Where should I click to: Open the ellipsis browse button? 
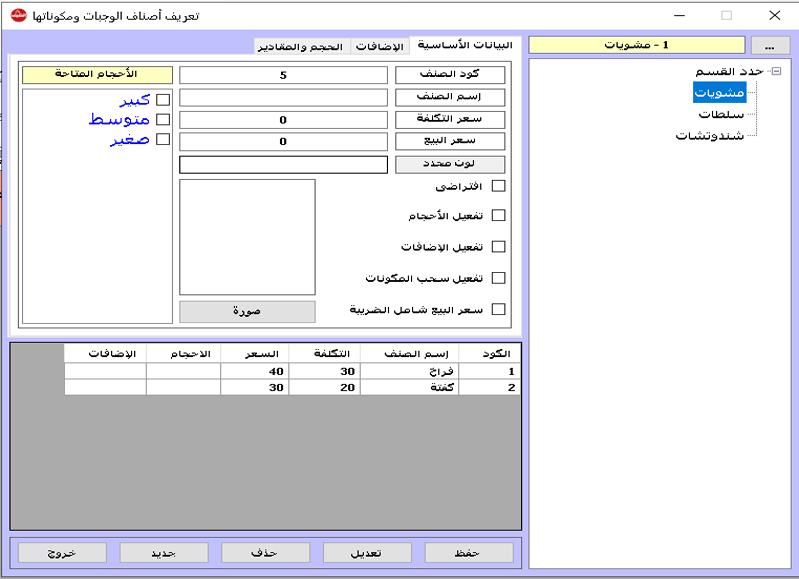[x=770, y=45]
